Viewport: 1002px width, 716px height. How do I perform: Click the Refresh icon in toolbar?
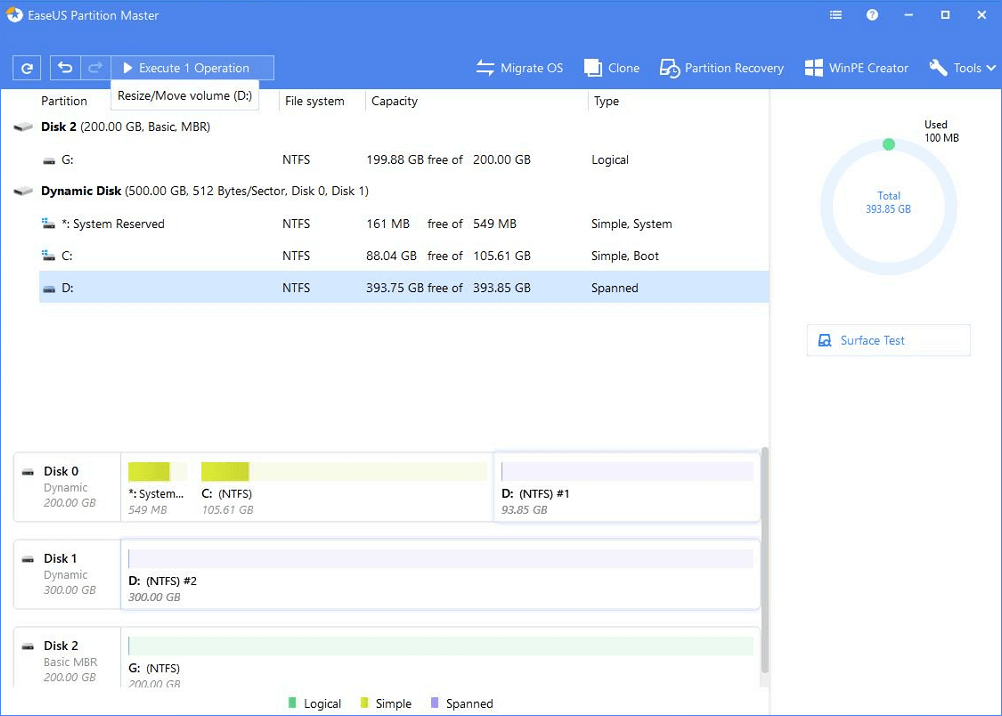click(27, 68)
